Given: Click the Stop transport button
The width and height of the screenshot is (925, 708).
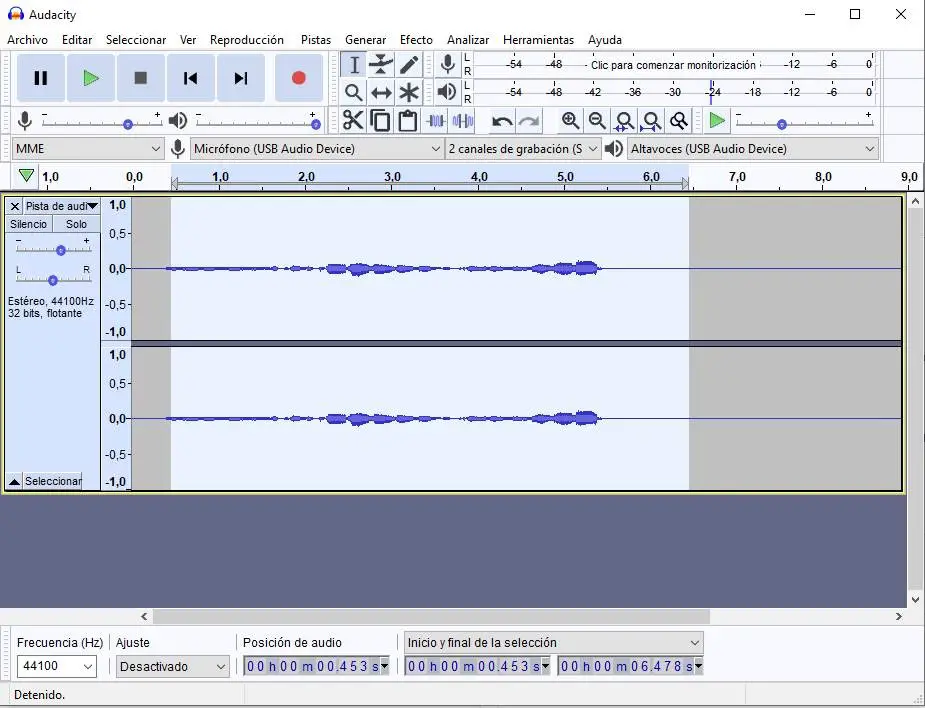Looking at the screenshot, I should pos(140,78).
